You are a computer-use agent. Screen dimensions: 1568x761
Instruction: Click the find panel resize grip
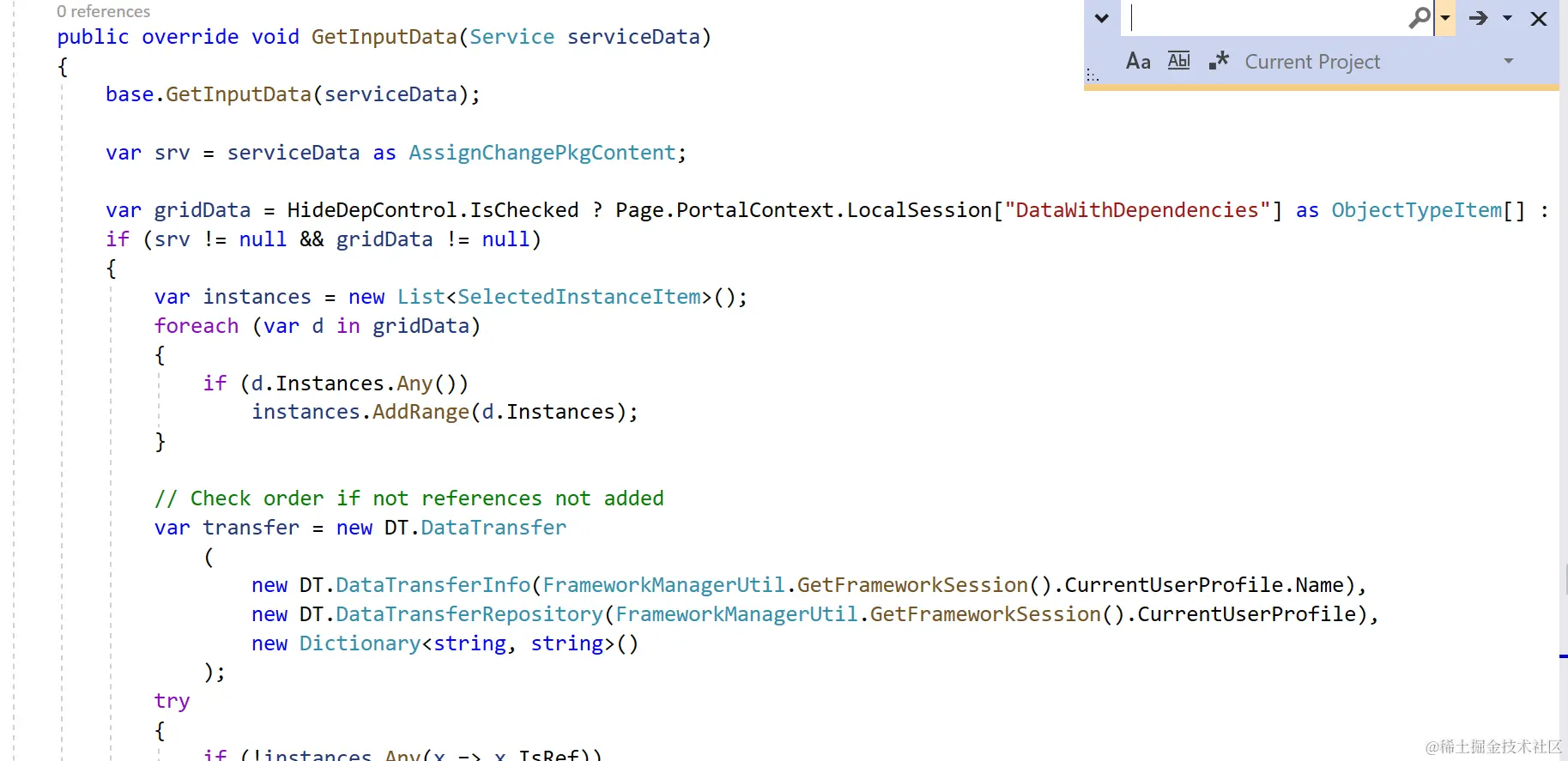tap(1092, 75)
